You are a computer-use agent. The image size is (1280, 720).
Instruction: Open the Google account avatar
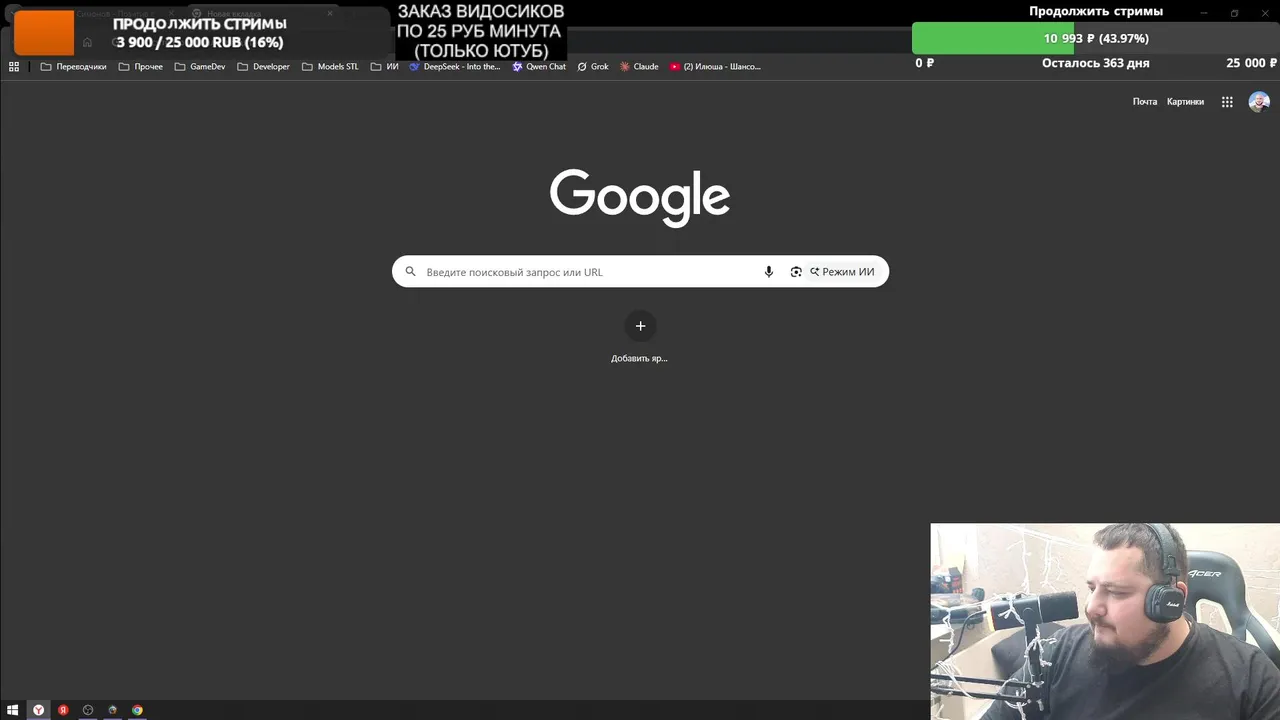(x=1259, y=102)
